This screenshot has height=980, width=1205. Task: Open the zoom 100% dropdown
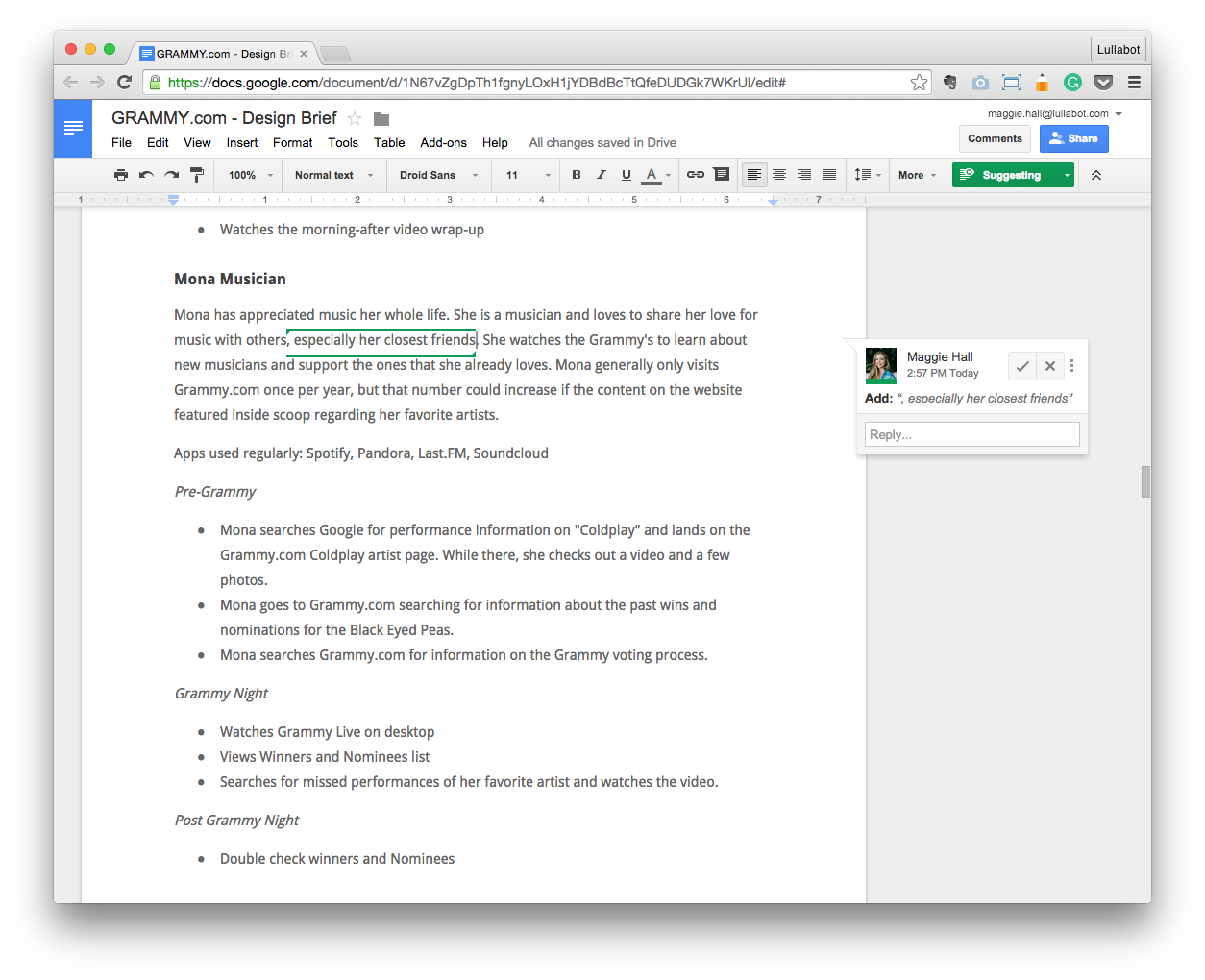tap(251, 175)
